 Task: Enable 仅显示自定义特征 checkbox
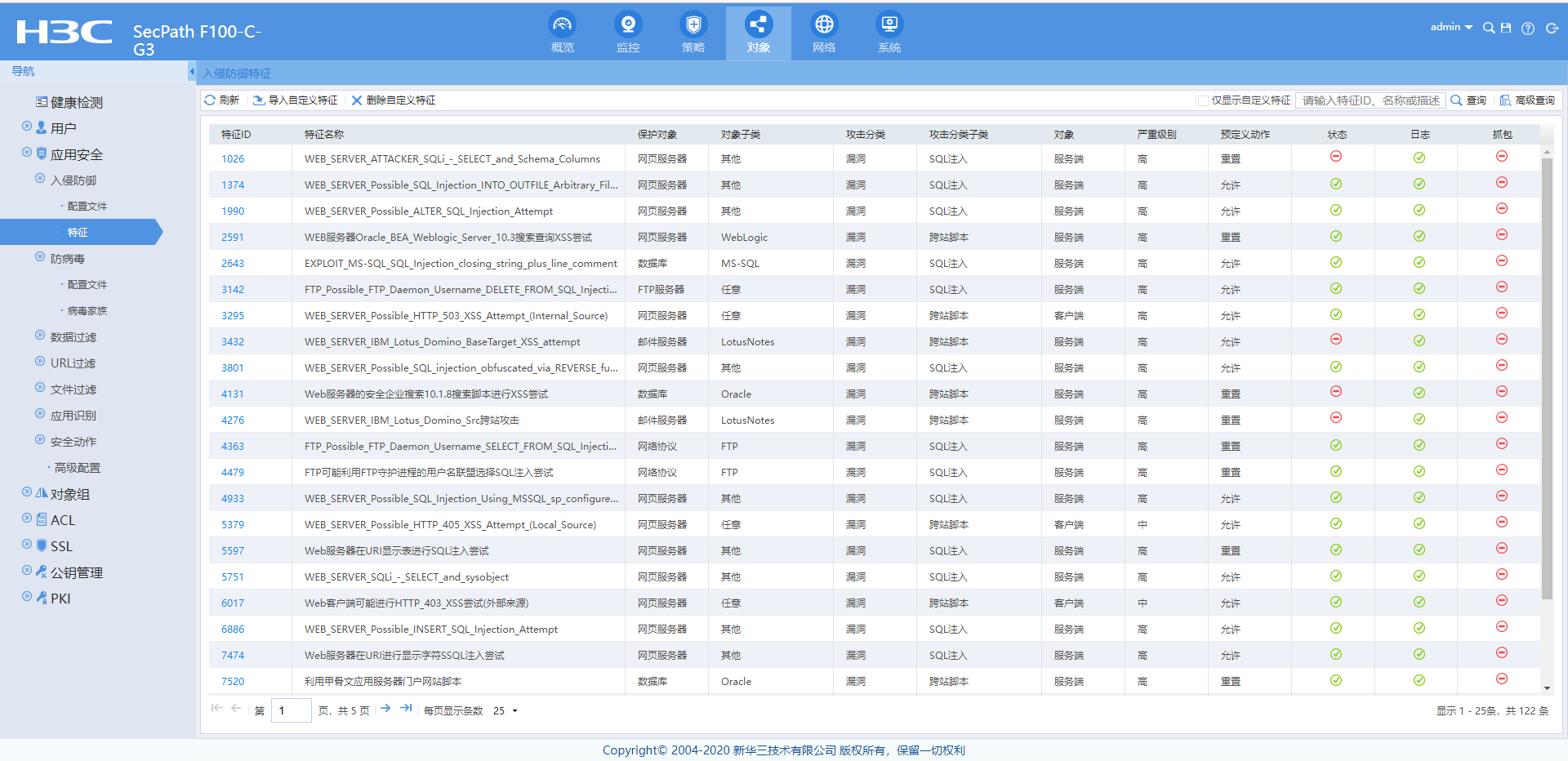pos(1203,100)
